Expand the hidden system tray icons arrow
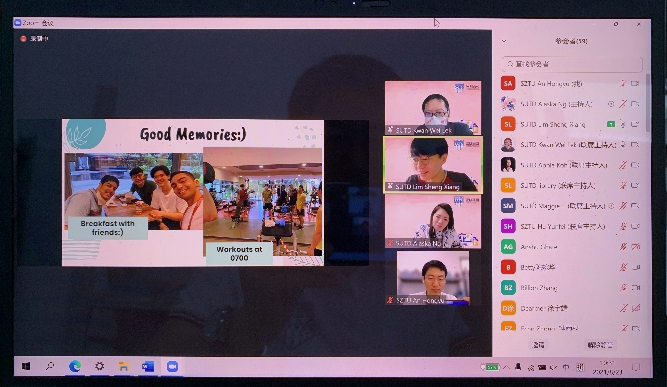This screenshot has height=387, width=667. [x=506, y=367]
